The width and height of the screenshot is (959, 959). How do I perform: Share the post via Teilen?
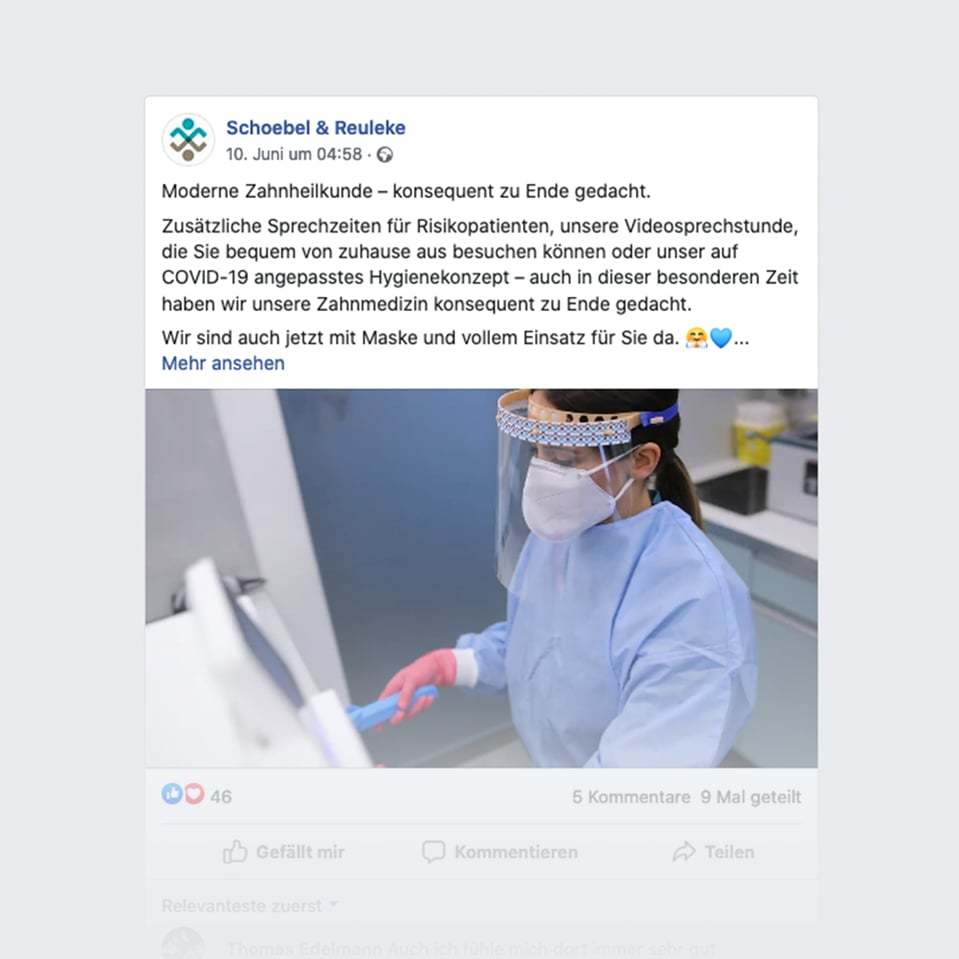coord(713,851)
